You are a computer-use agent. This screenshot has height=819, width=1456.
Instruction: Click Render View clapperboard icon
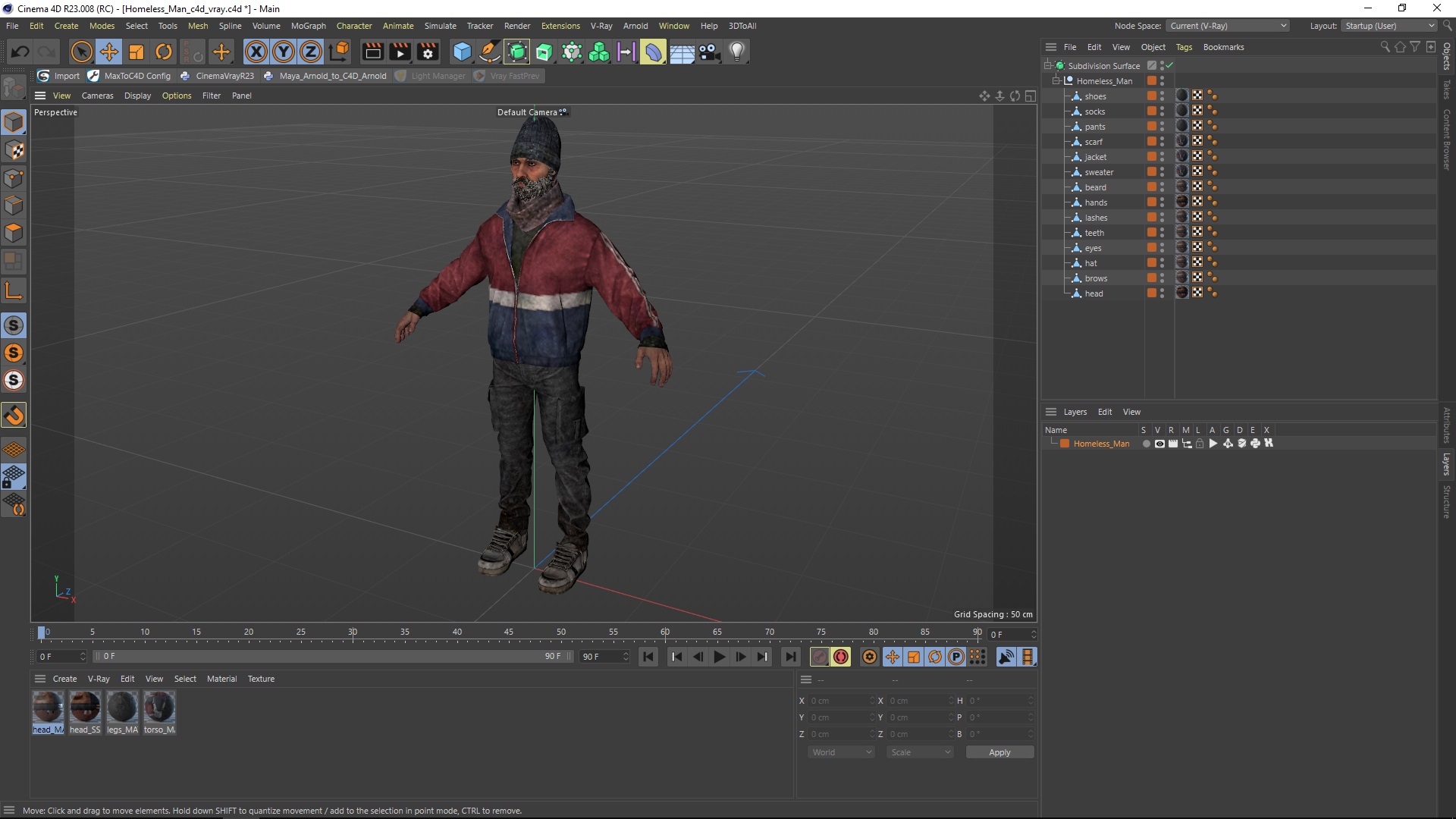372,52
